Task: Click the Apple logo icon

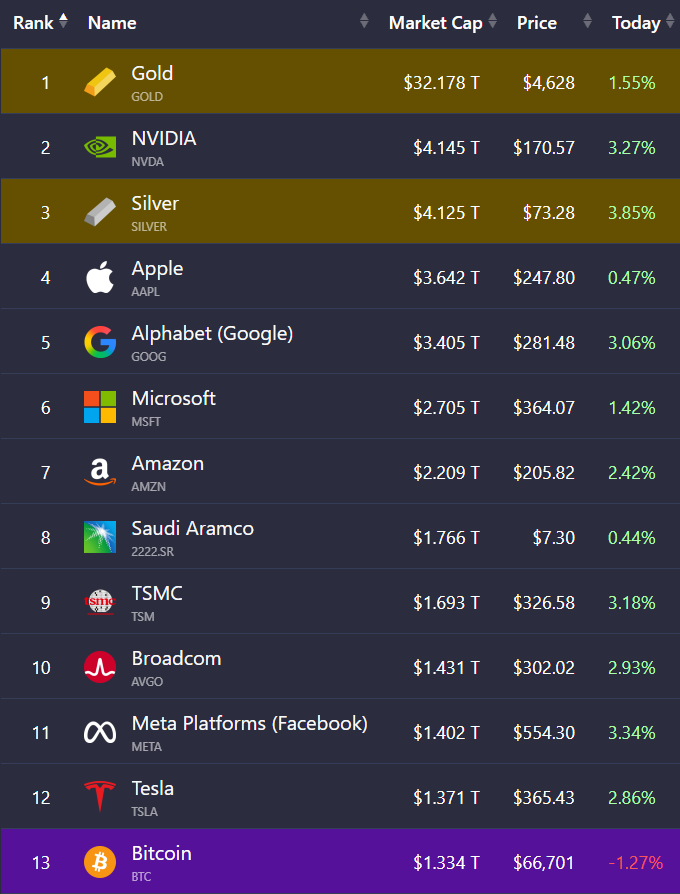Action: pos(100,277)
